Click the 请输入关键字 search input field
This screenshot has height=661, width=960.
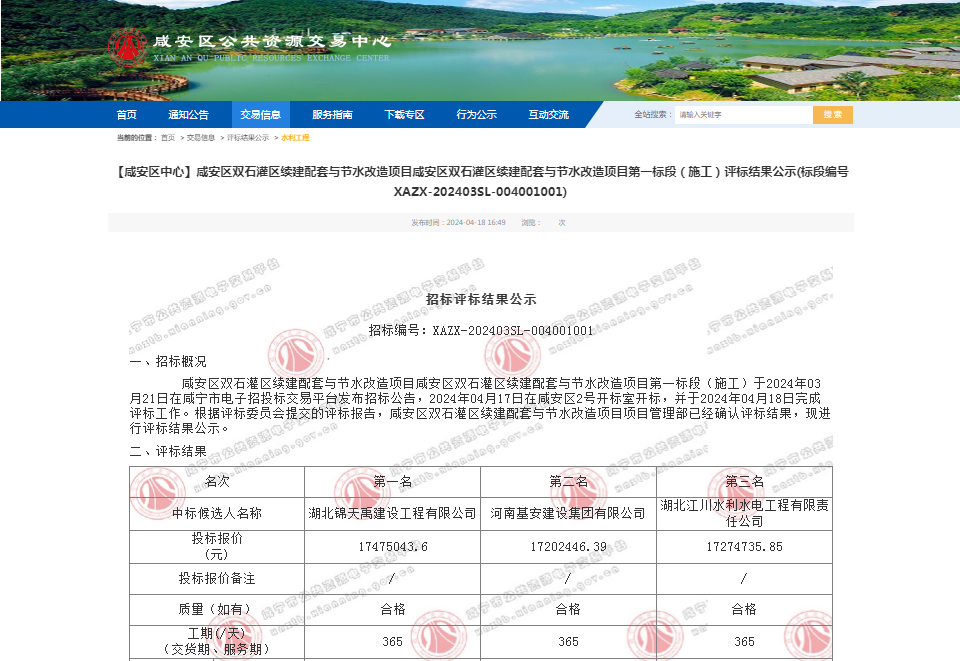point(744,114)
